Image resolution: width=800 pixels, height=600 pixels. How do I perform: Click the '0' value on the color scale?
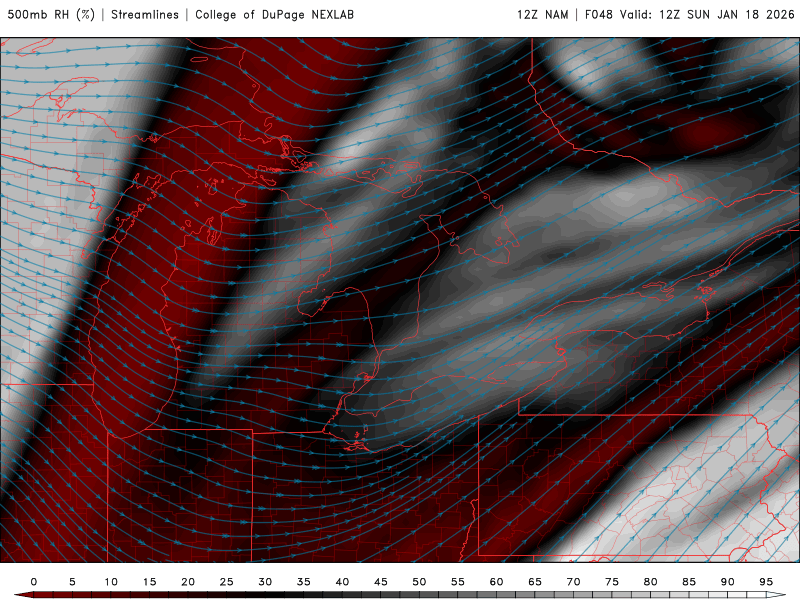(34, 582)
